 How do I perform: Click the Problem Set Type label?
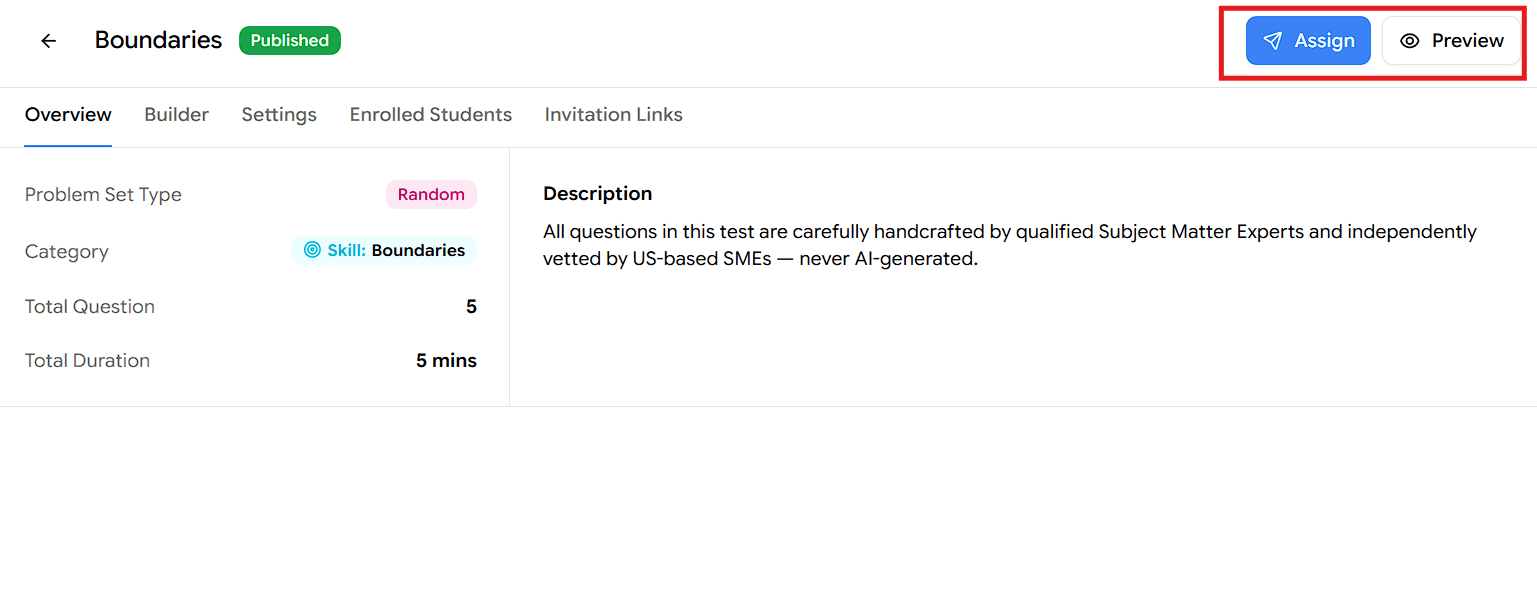click(103, 195)
